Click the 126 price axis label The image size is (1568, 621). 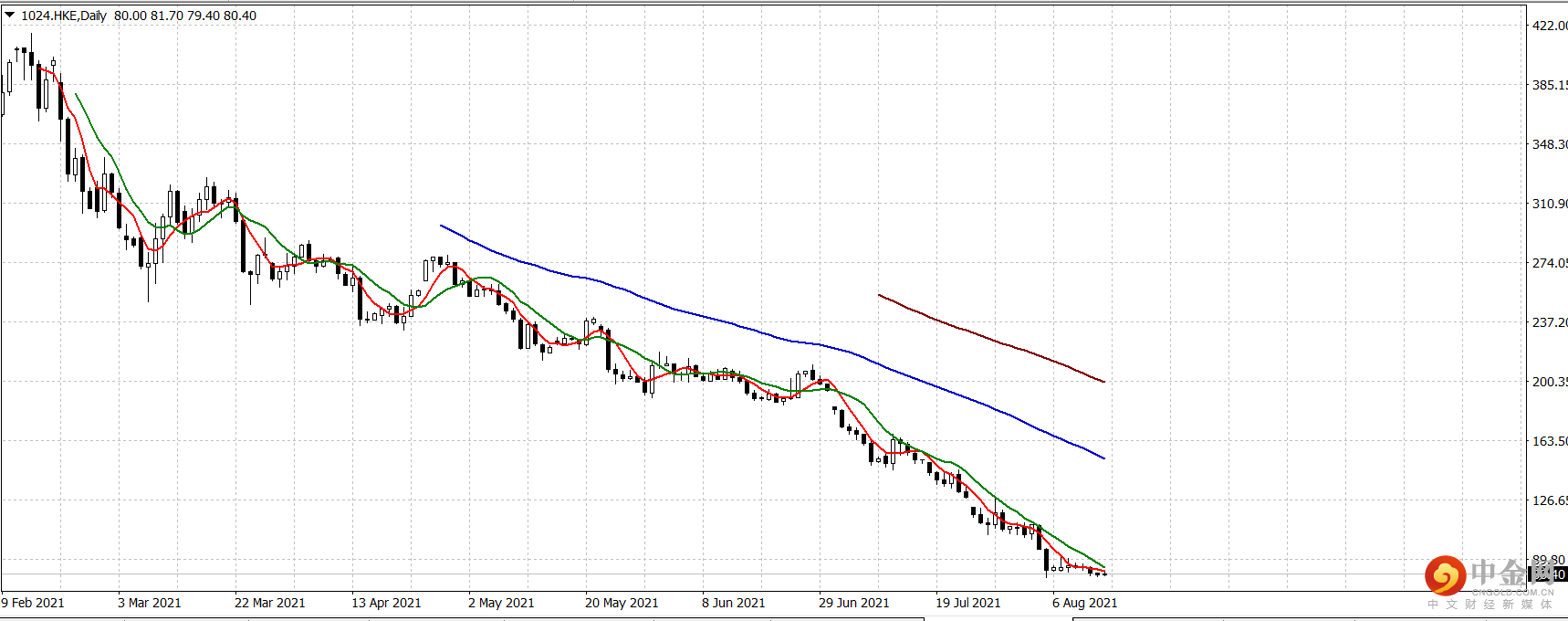click(x=1550, y=500)
